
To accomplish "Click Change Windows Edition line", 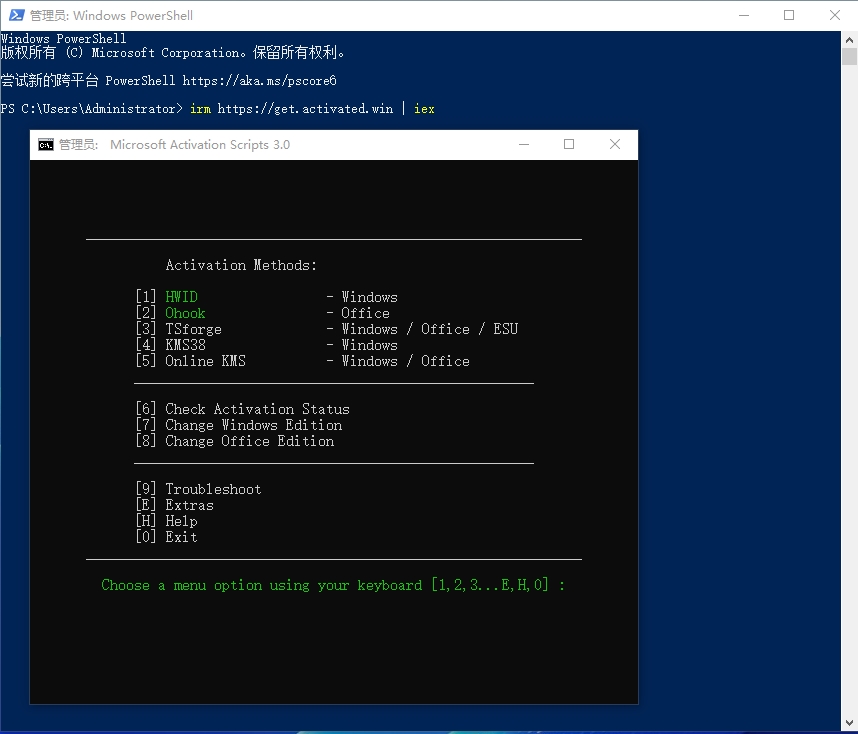I will [x=239, y=425].
